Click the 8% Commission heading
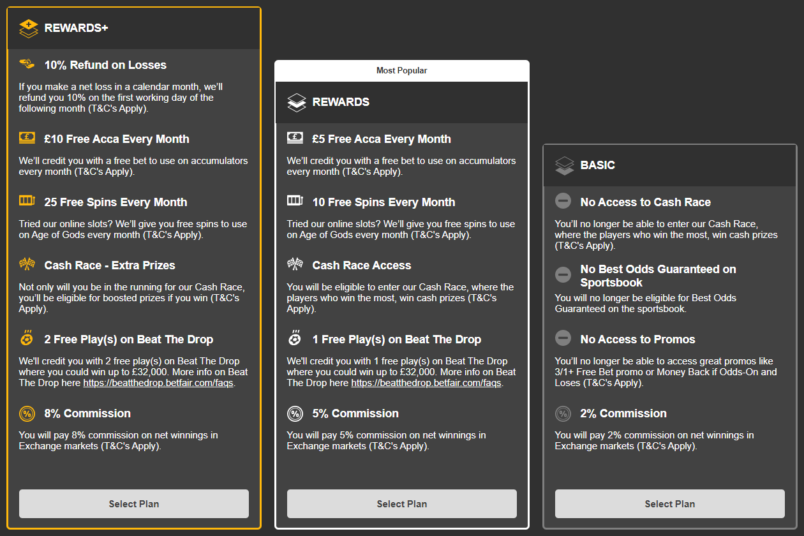Screen dimensions: 804x536 point(87,413)
